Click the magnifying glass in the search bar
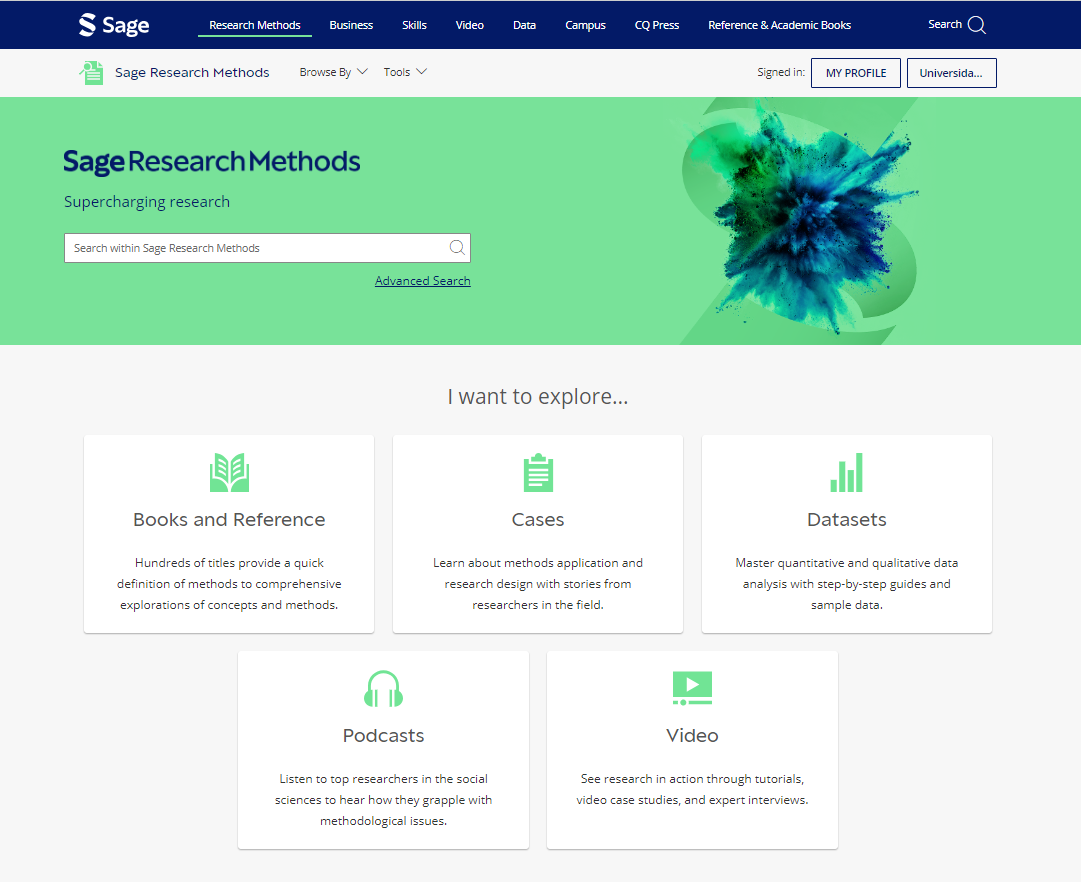Viewport: 1081px width, 882px height. [x=457, y=247]
